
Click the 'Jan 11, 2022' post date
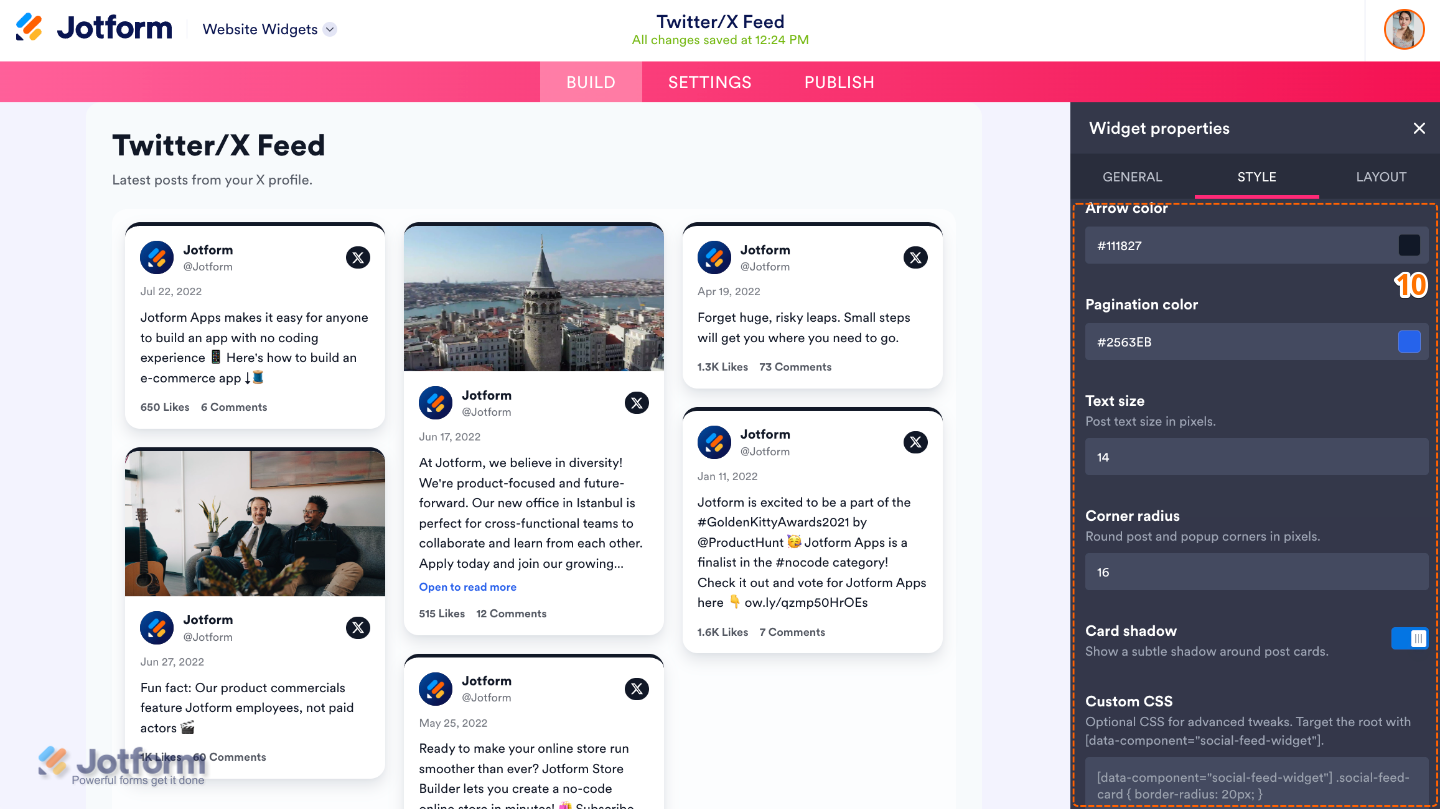pos(727,477)
